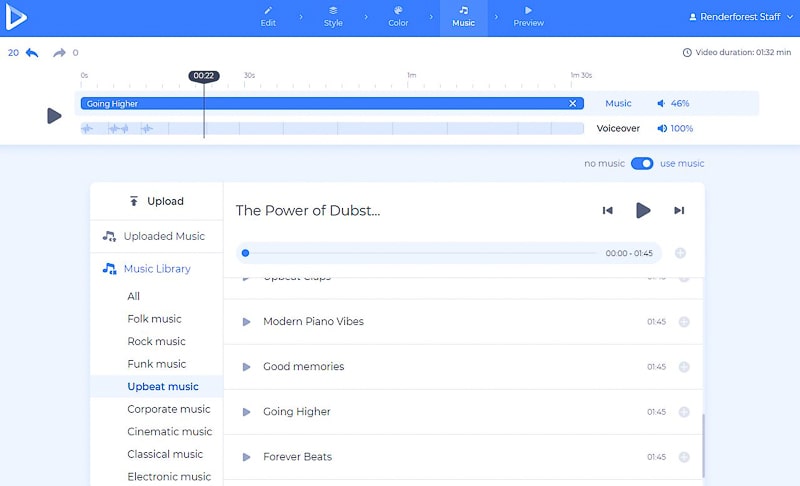The image size is (800, 486).
Task: Play the timeline with main play button
Action: 54,116
